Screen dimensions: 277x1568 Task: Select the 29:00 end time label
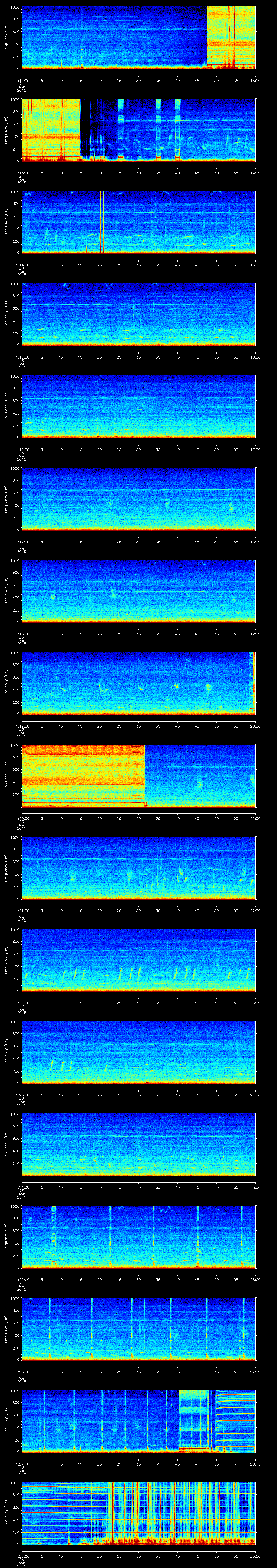256,1556
